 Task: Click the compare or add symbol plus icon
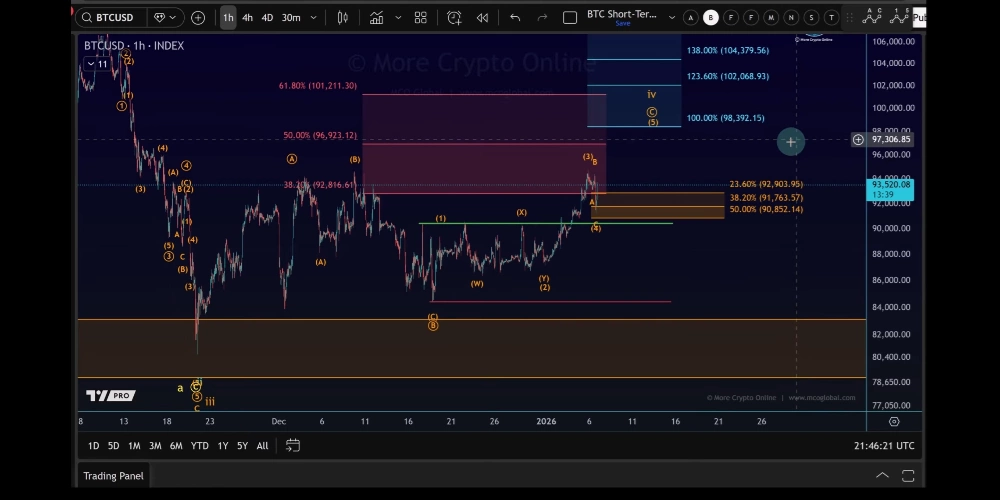pyautogui.click(x=198, y=17)
